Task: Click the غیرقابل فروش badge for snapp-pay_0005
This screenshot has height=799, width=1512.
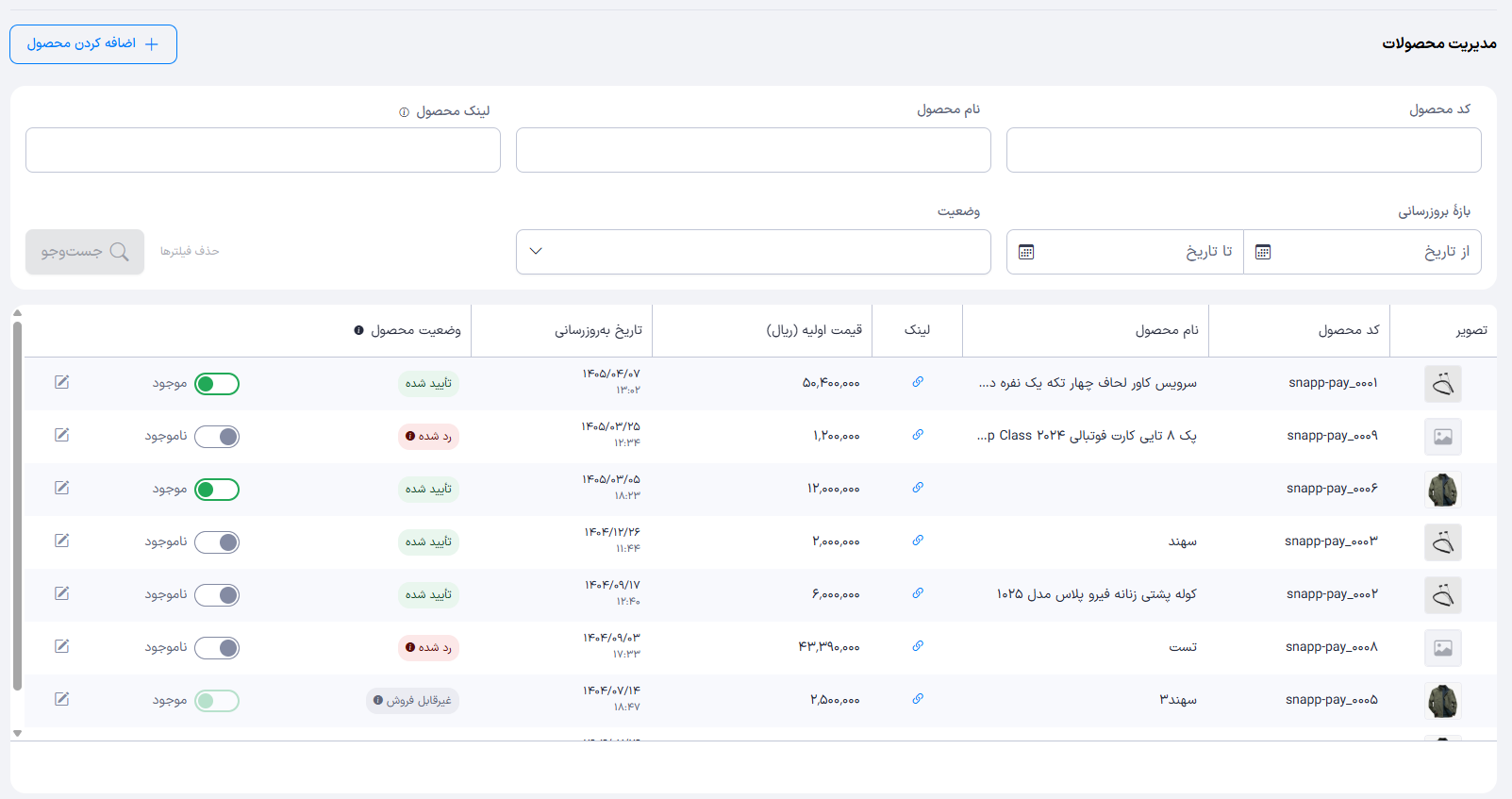Action: point(412,701)
